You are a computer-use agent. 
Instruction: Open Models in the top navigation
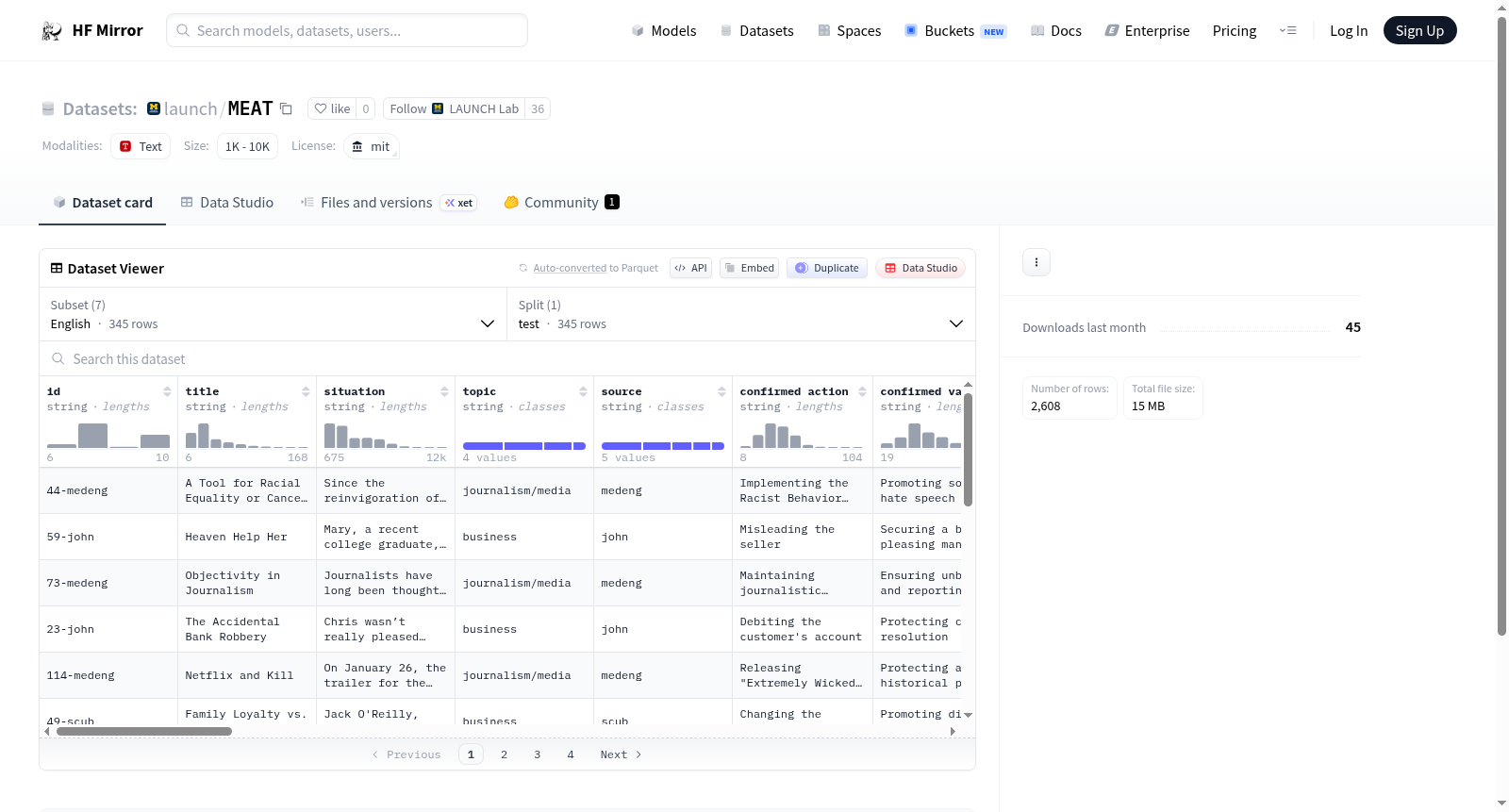[x=664, y=31]
